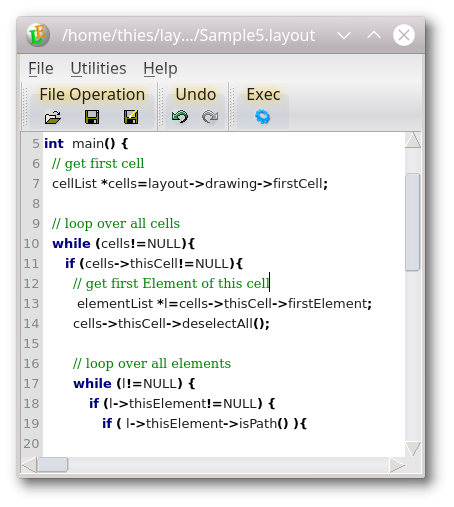The height and width of the screenshot is (507, 454).
Task: Open the File menu
Action: pyautogui.click(x=41, y=69)
